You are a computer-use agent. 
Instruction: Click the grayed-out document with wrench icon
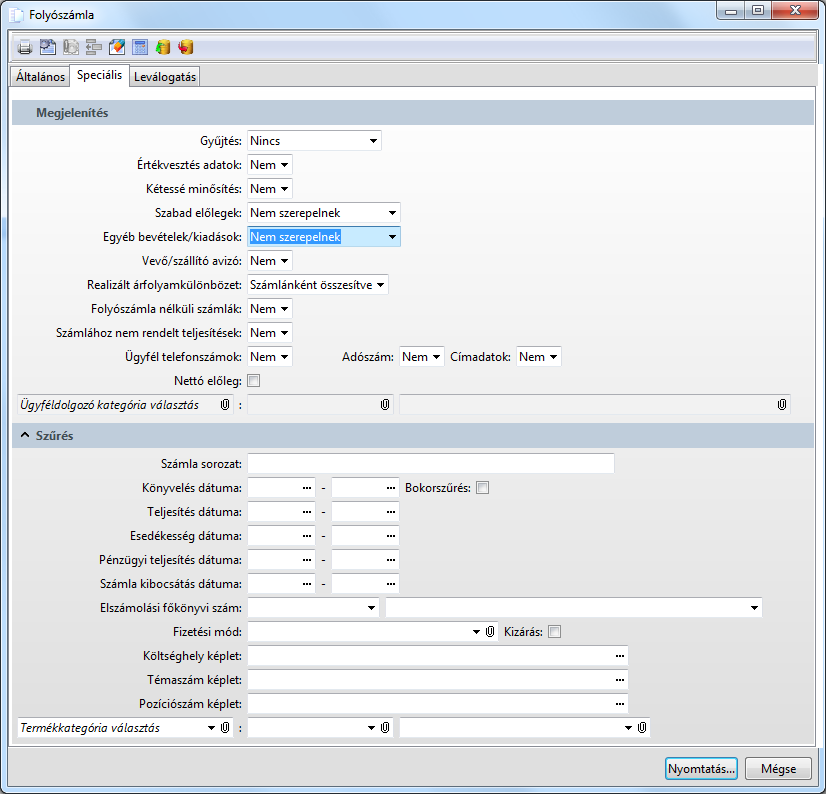[x=71, y=47]
